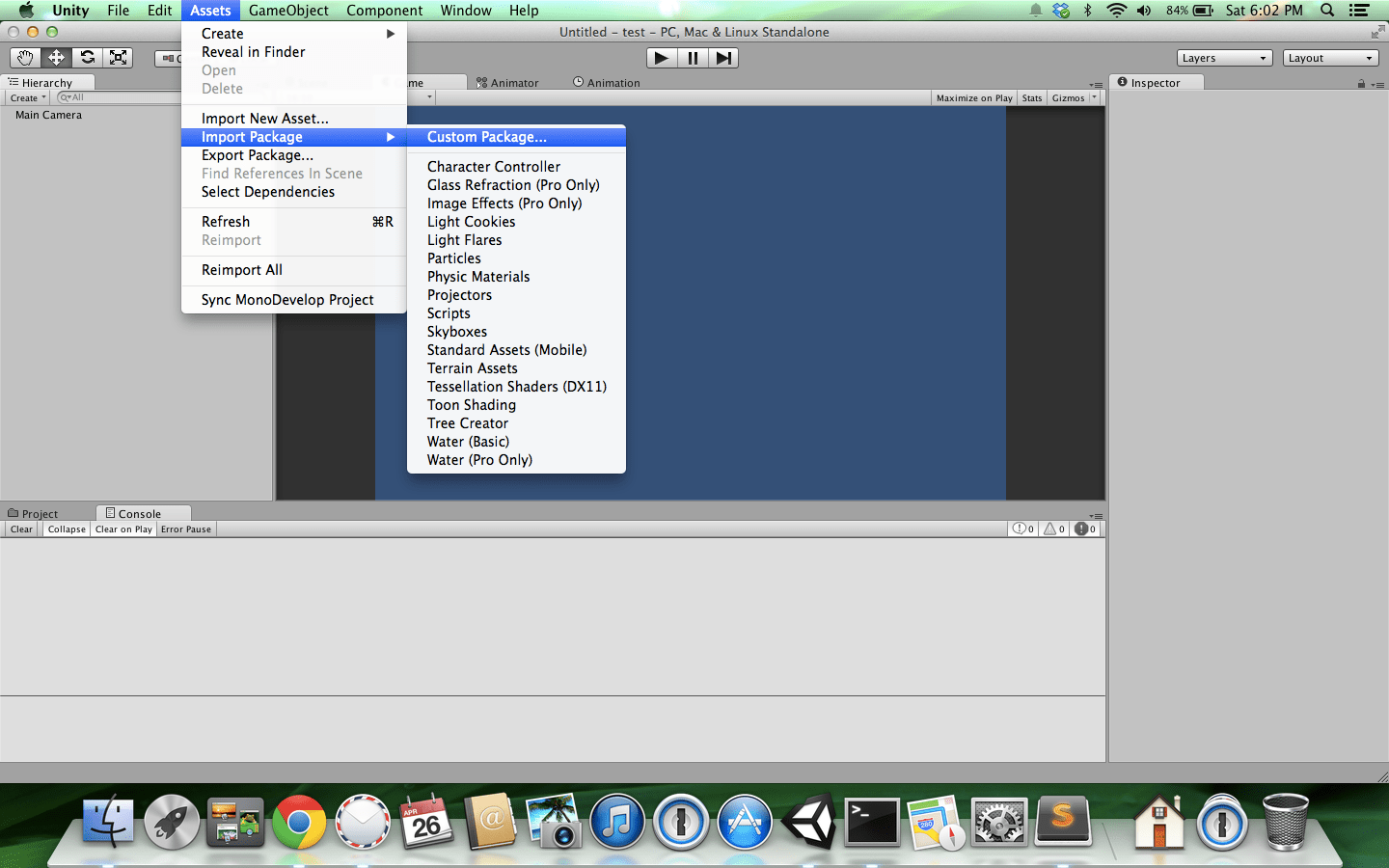The image size is (1389, 868).
Task: Toggle the Inspector lock icon
Action: pyautogui.click(x=1361, y=84)
